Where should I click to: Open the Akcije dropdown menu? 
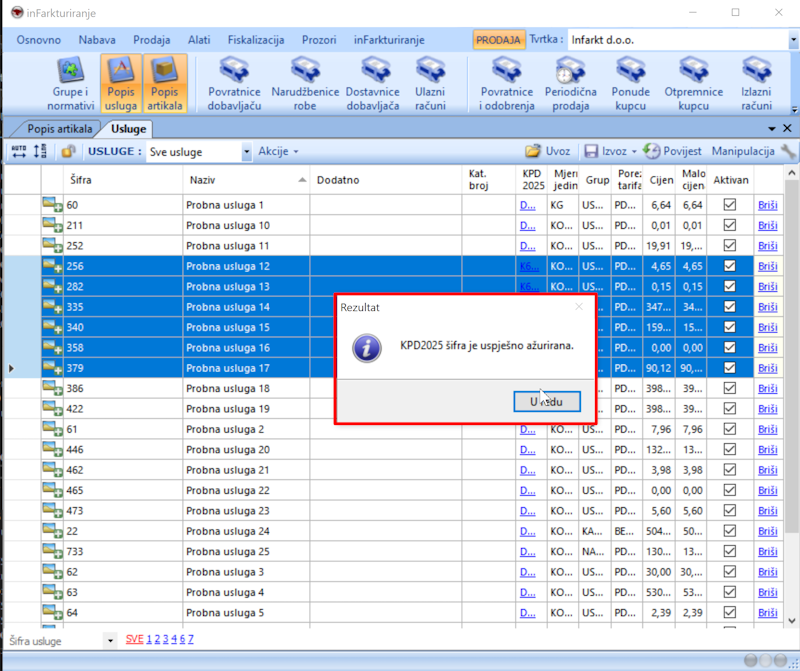coord(278,152)
